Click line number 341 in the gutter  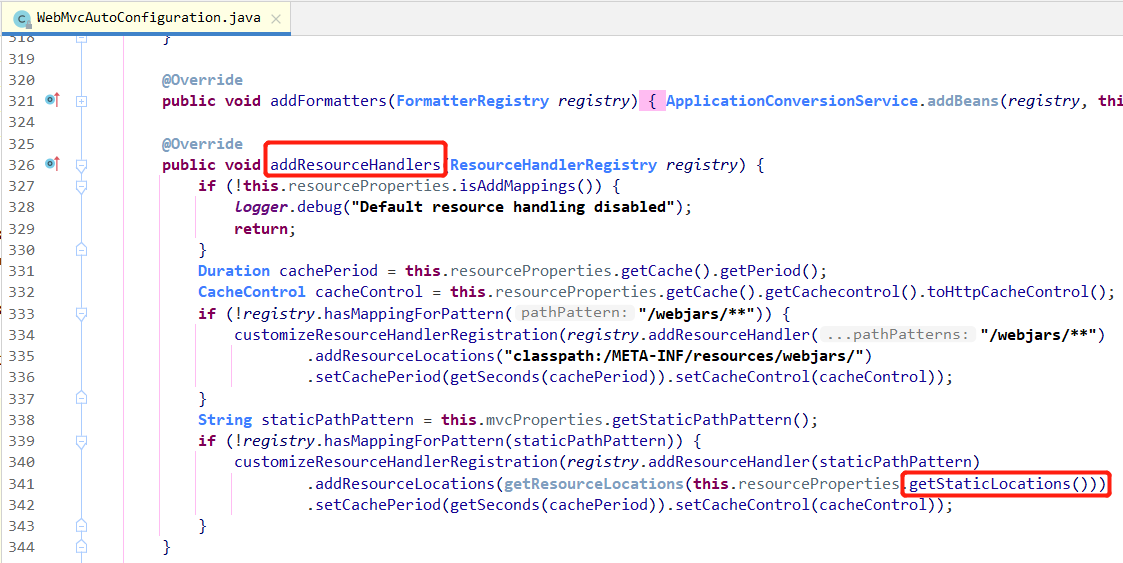click(x=21, y=483)
